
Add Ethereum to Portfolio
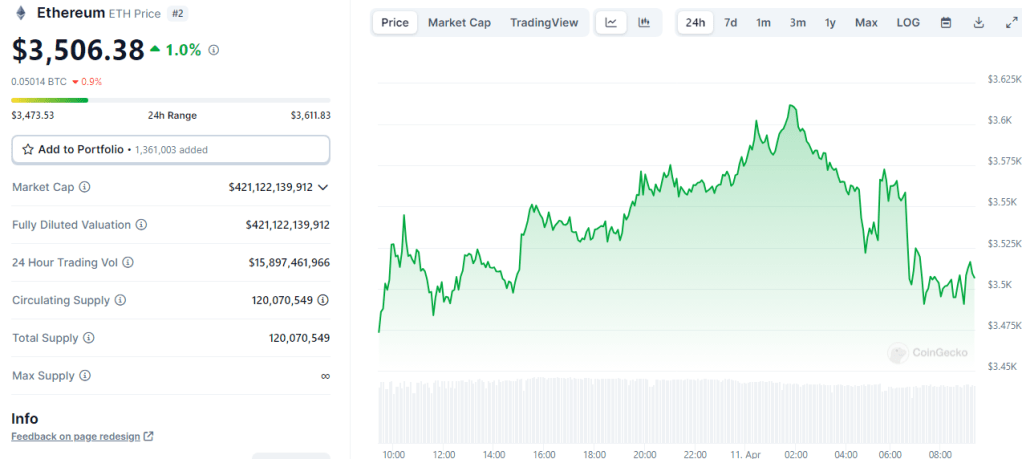click(x=170, y=149)
